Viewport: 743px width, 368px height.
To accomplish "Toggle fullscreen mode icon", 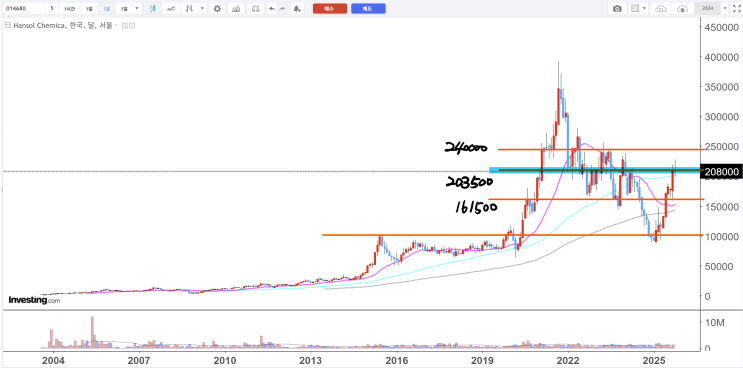I will pyautogui.click(x=736, y=9).
